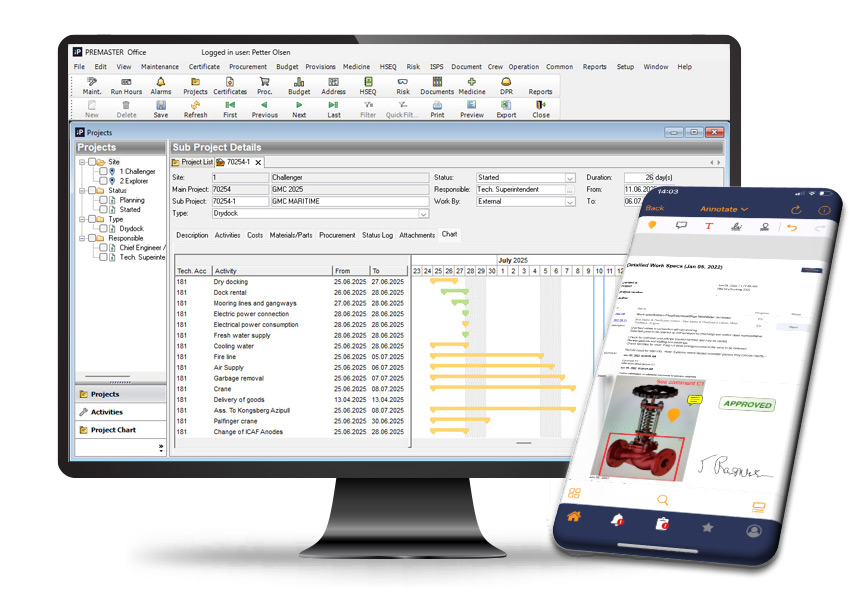Open the Certificate menu
The image size is (861, 600).
(x=204, y=66)
